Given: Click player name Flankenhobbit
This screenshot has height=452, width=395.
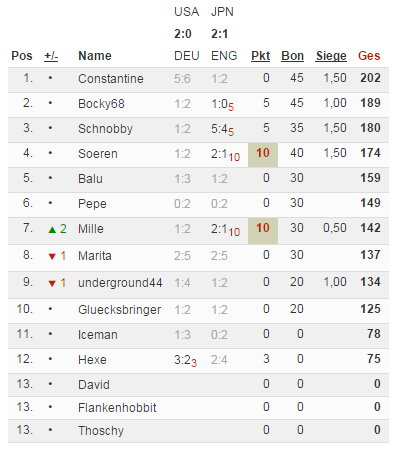Looking at the screenshot, I should pyautogui.click(x=117, y=408).
